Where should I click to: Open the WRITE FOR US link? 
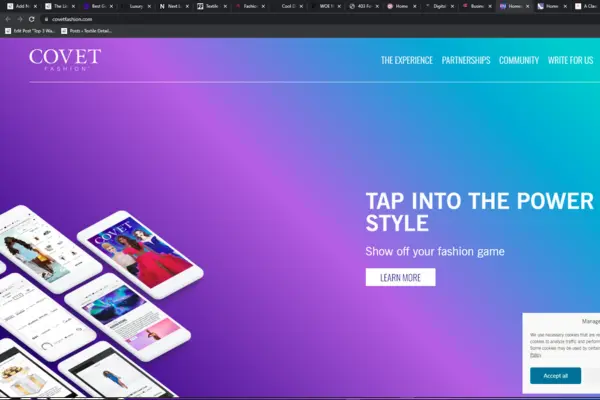pyautogui.click(x=570, y=60)
